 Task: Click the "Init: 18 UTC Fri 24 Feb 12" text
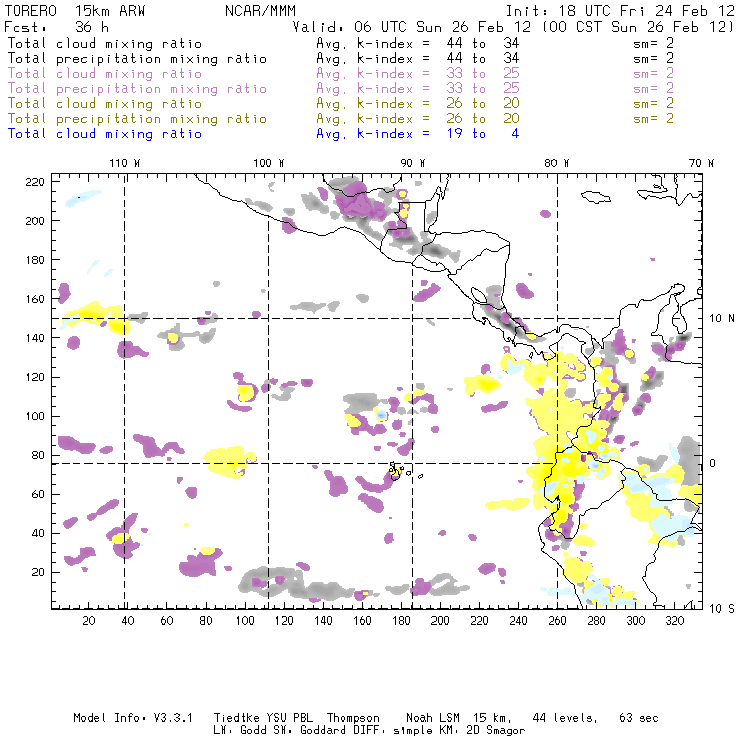pos(620,11)
